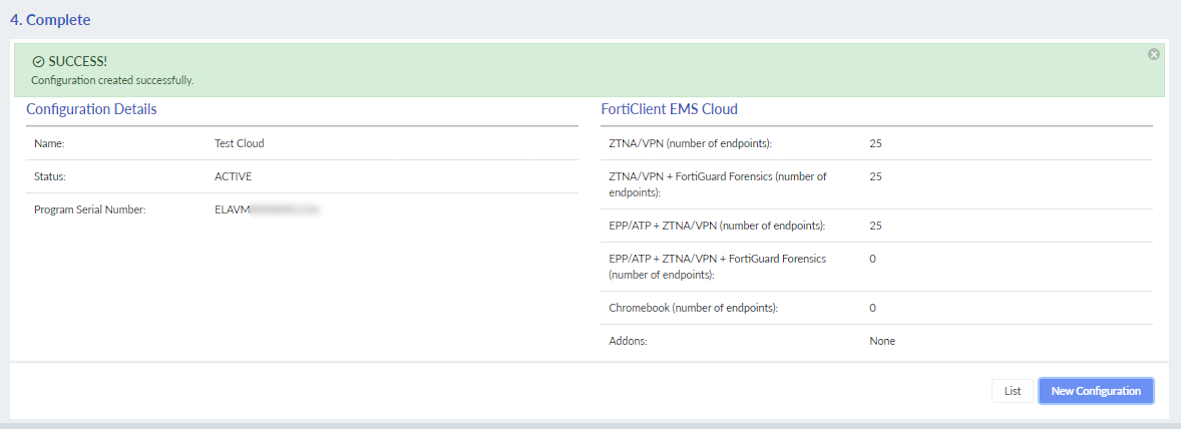Click the Status field label
Image resolution: width=1181 pixels, height=429 pixels.
(x=50, y=176)
